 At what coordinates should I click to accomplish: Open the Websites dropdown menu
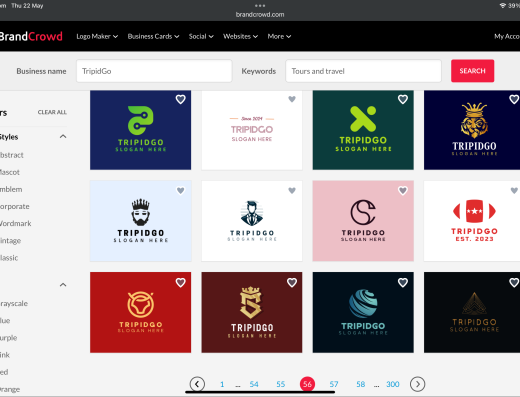[240, 36]
